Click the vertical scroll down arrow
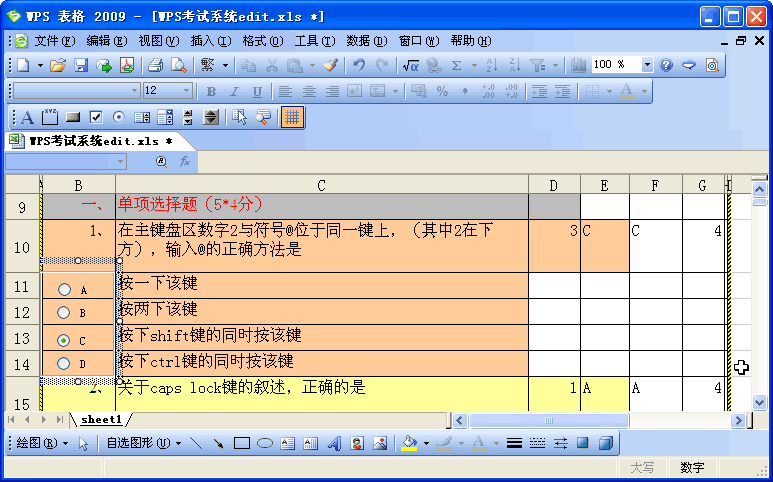The height and width of the screenshot is (482, 773). pos(759,403)
